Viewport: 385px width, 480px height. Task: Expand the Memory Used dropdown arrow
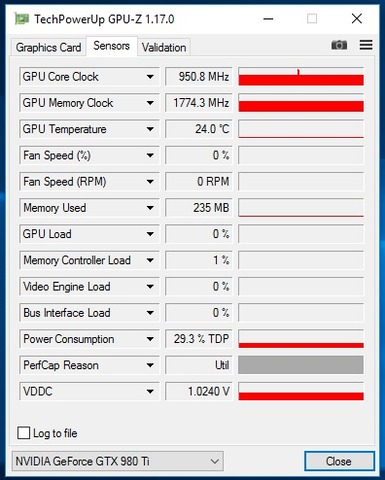coord(150,208)
